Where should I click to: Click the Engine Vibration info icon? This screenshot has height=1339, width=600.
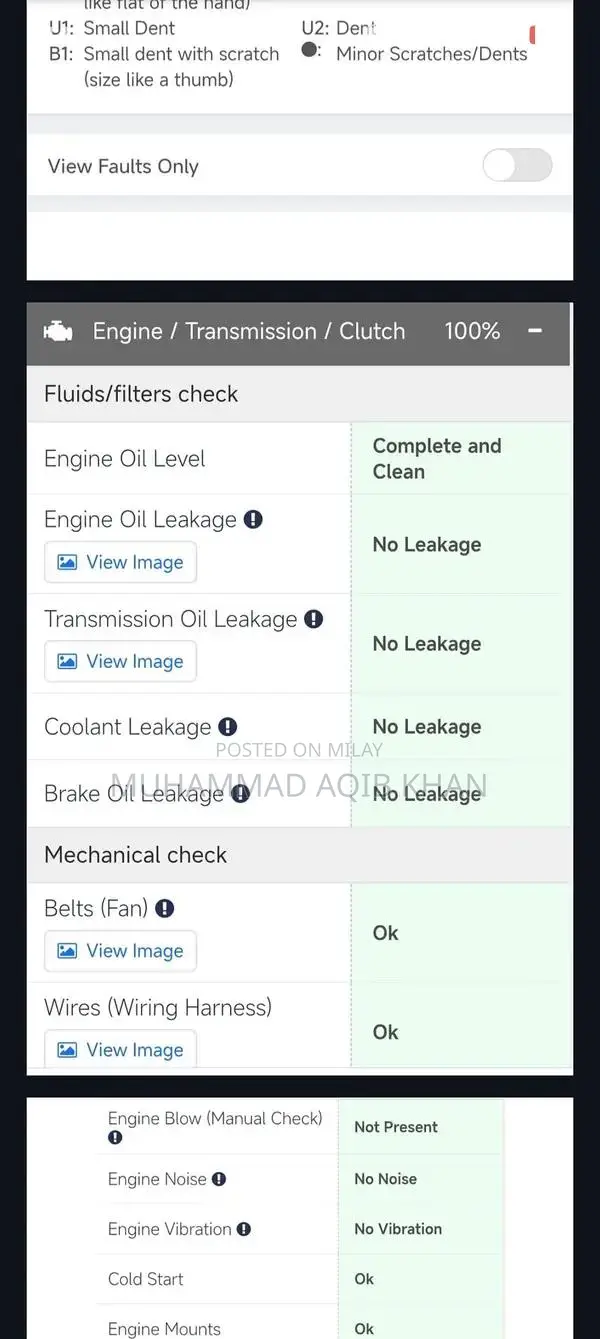[x=244, y=1229]
